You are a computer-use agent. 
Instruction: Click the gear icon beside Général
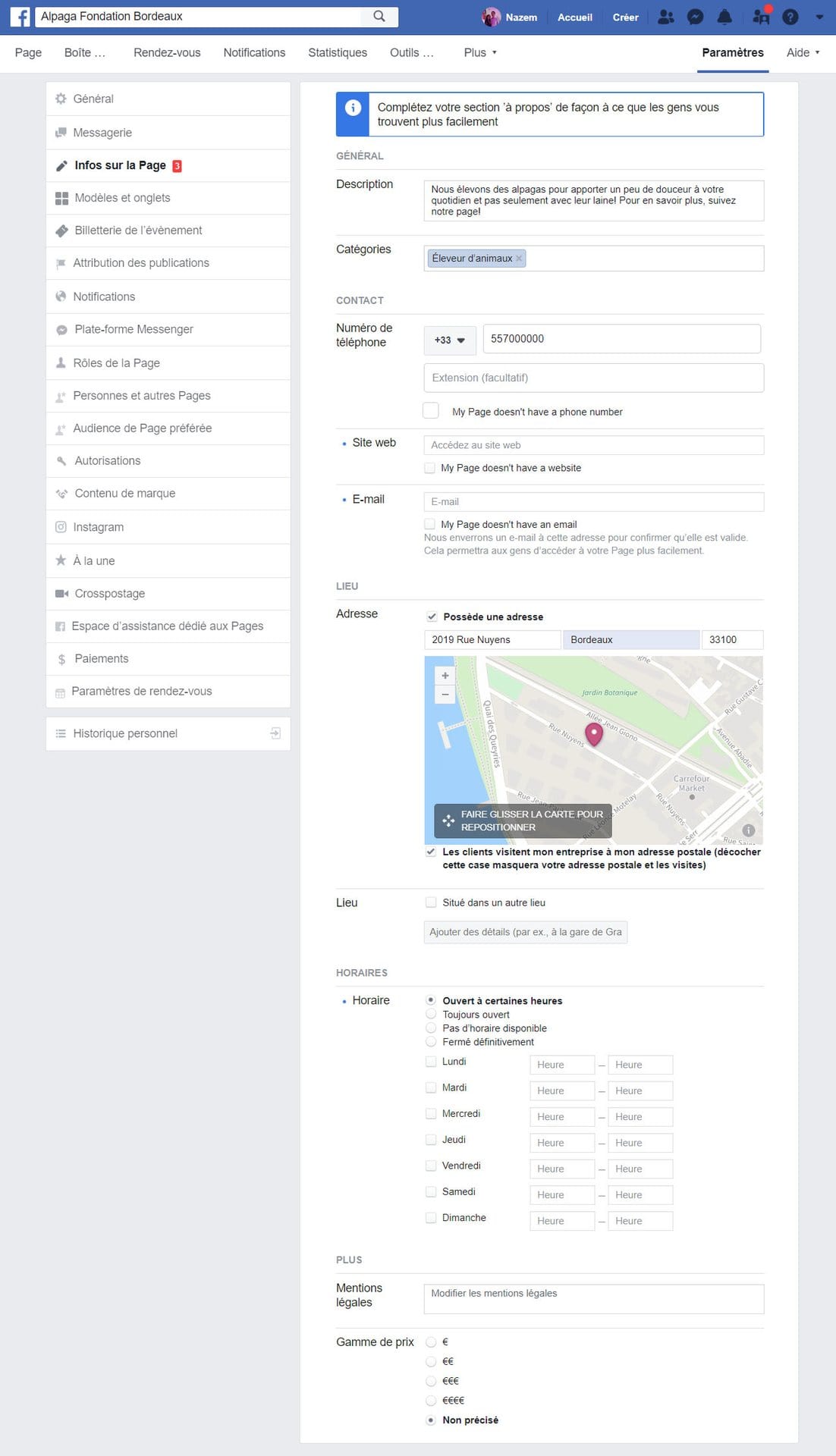(61, 99)
